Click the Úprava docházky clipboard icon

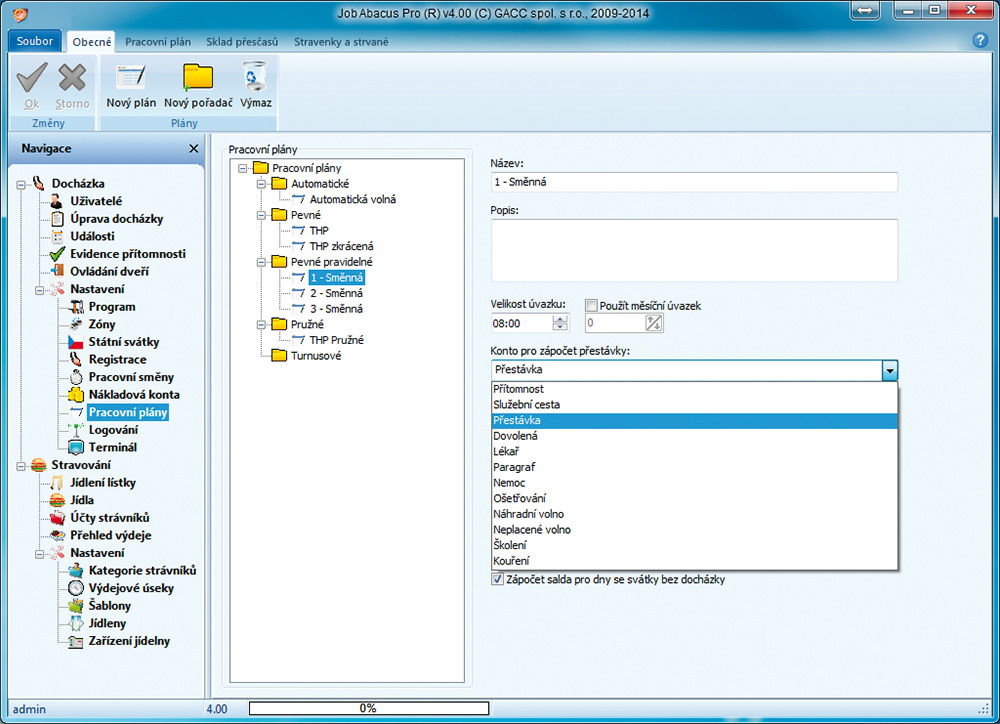(x=57, y=219)
